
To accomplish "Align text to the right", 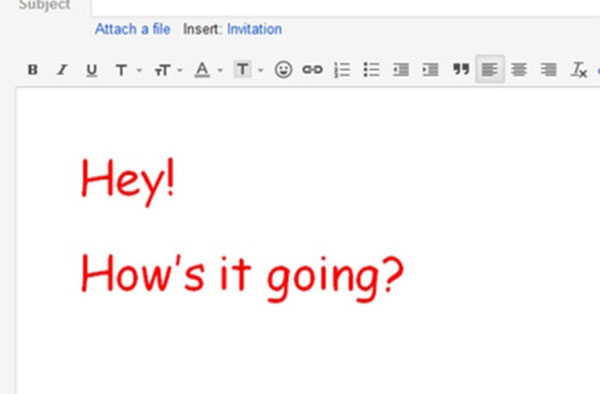I will pyautogui.click(x=548, y=70).
